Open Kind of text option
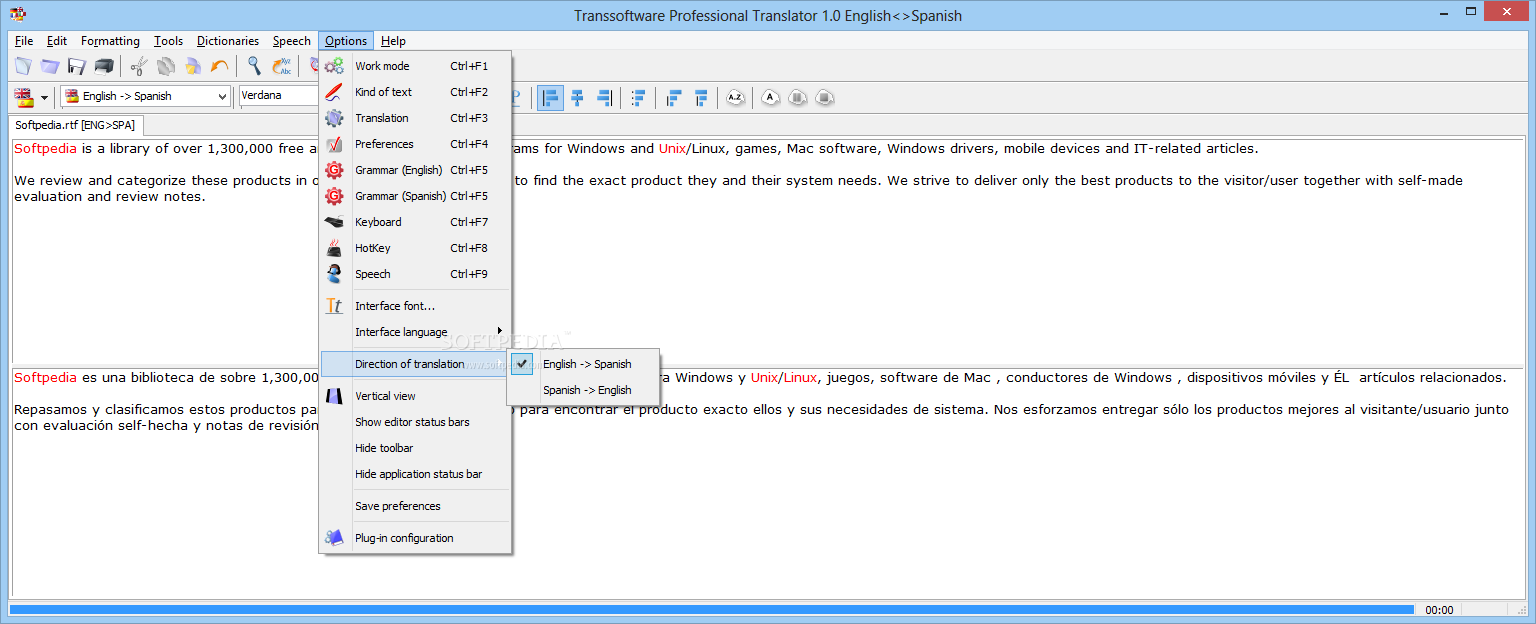 click(415, 92)
